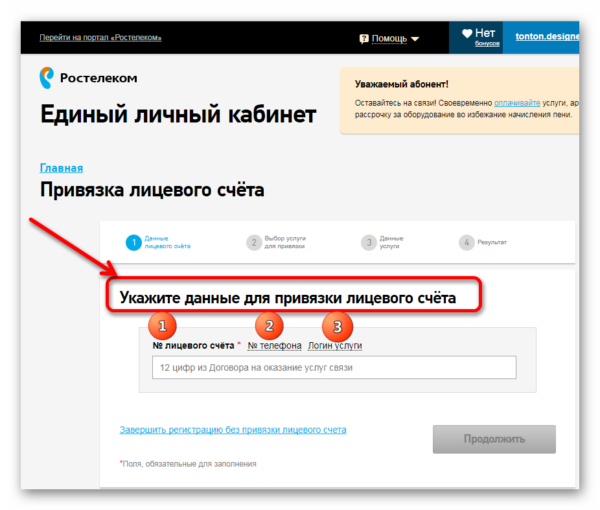
Task: Click the Ростелеком logo icon
Action: (47, 78)
